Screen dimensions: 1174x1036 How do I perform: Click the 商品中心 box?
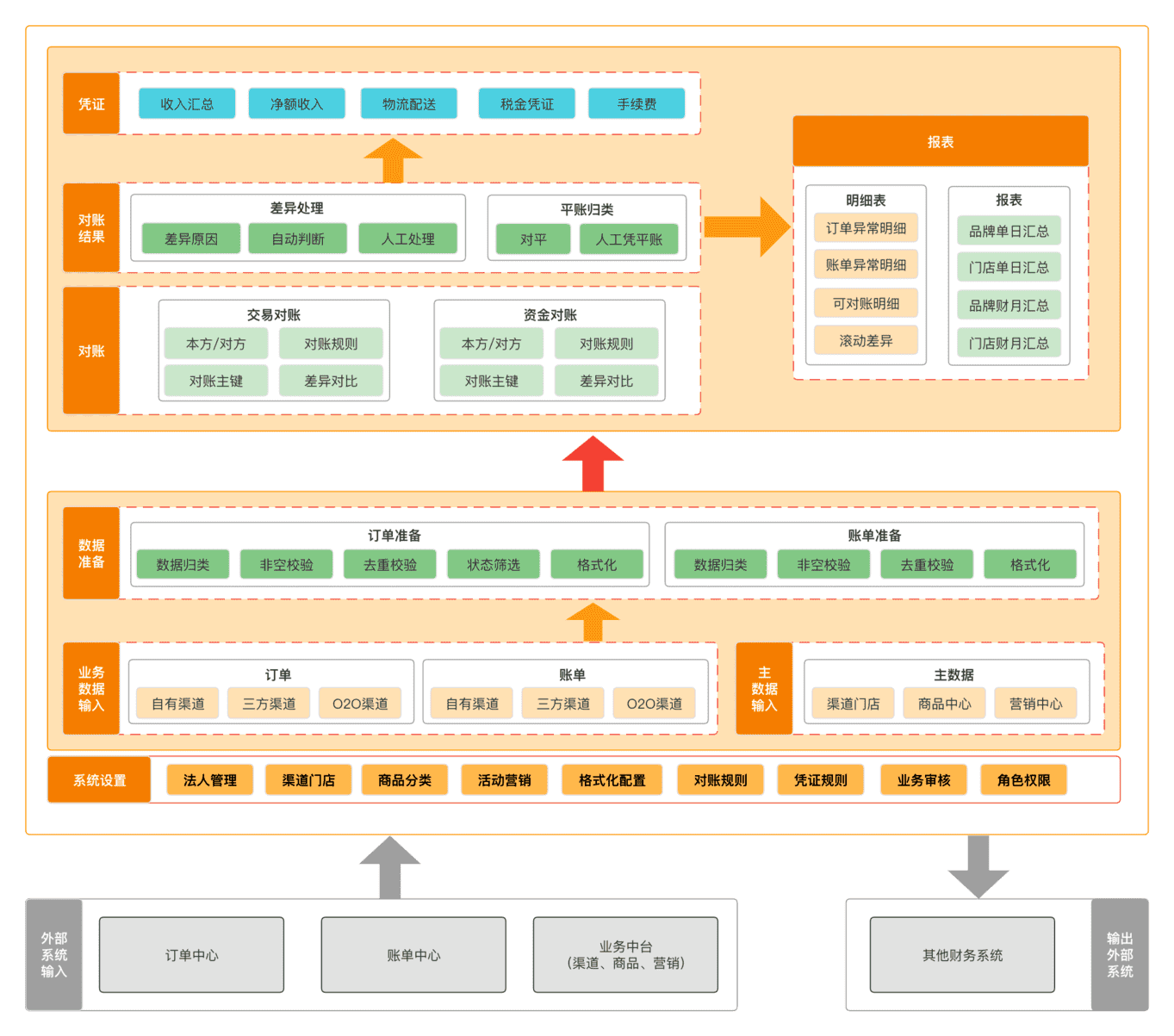(x=945, y=704)
